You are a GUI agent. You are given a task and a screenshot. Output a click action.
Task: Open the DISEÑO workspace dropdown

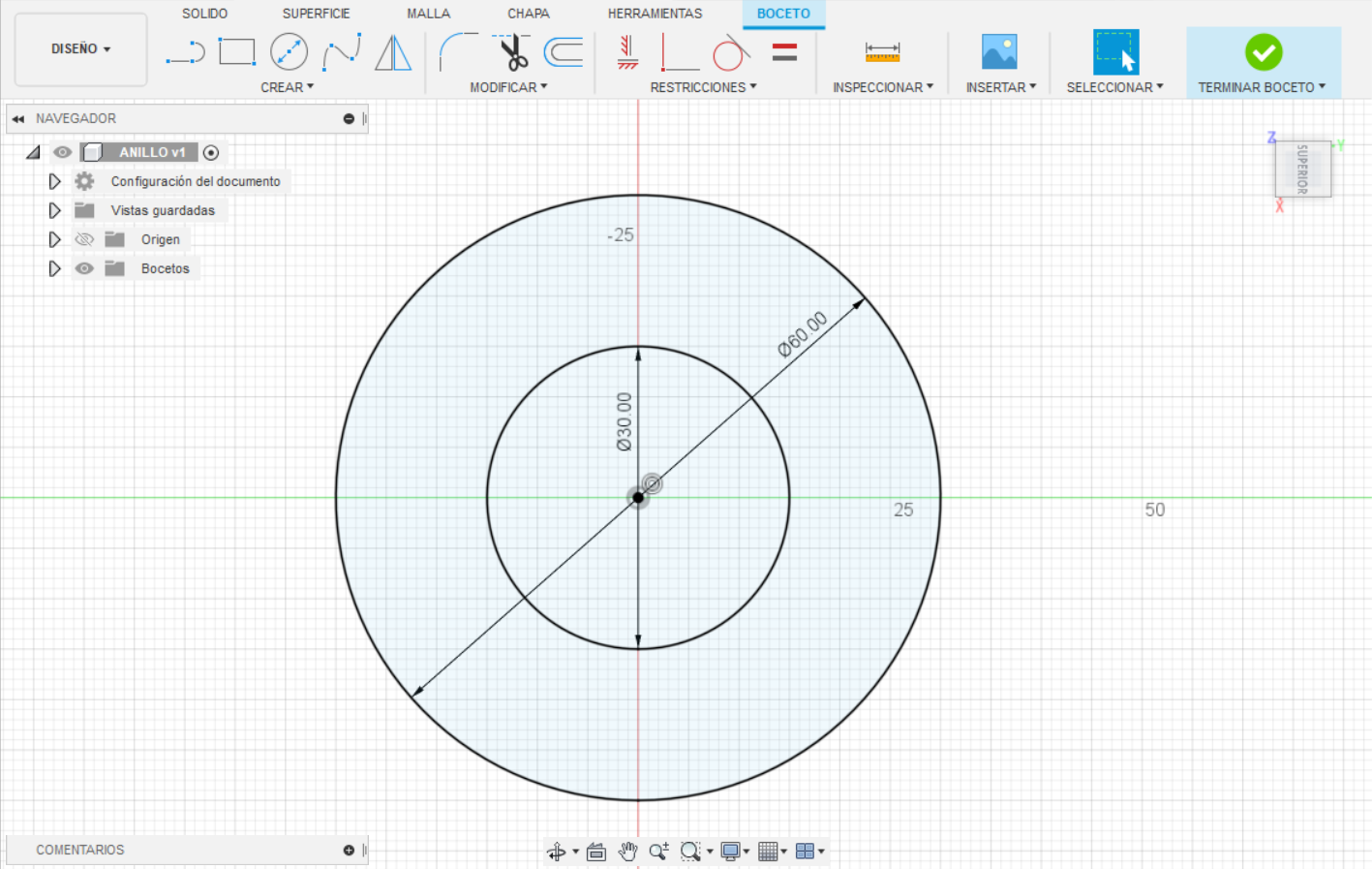(81, 48)
